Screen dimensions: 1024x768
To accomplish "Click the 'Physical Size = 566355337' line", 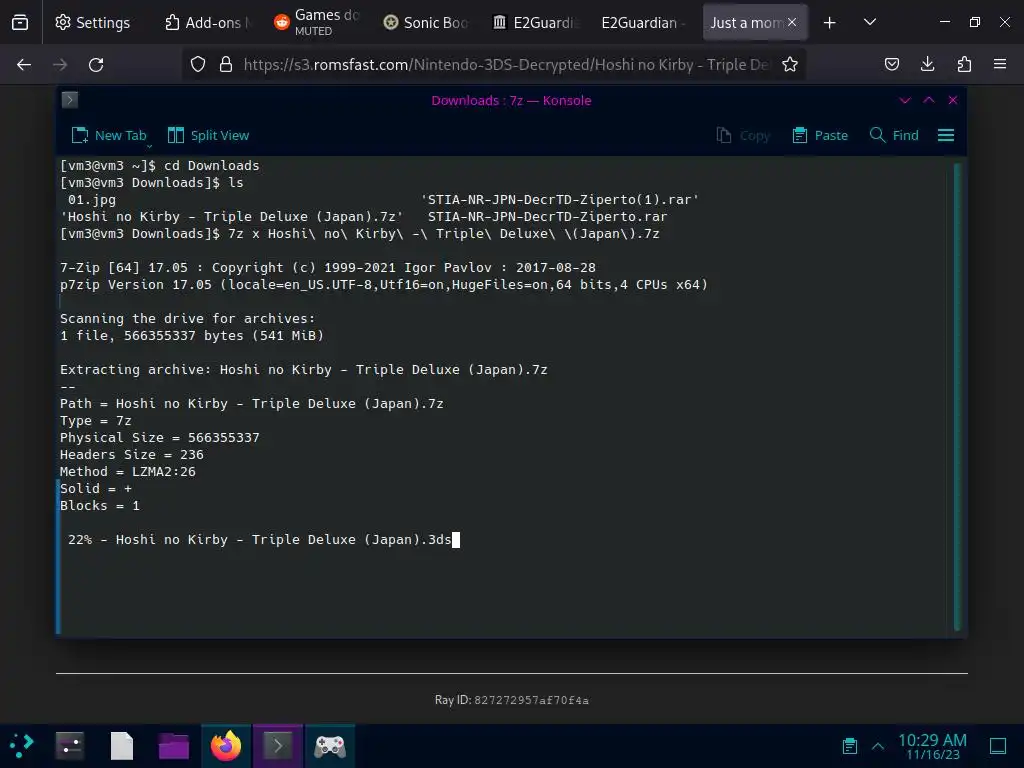I will 160,438.
